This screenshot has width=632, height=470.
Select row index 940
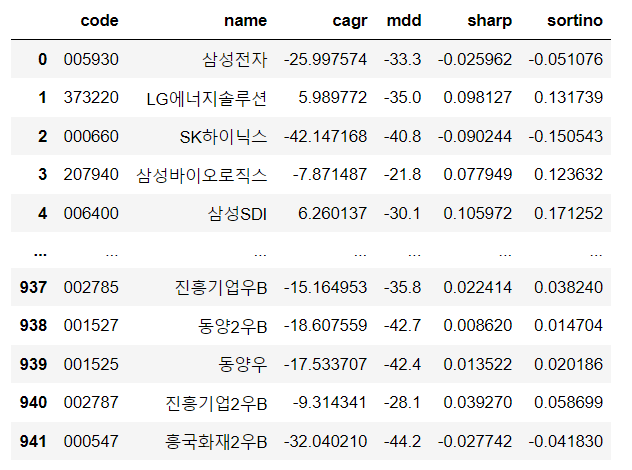[33, 402]
